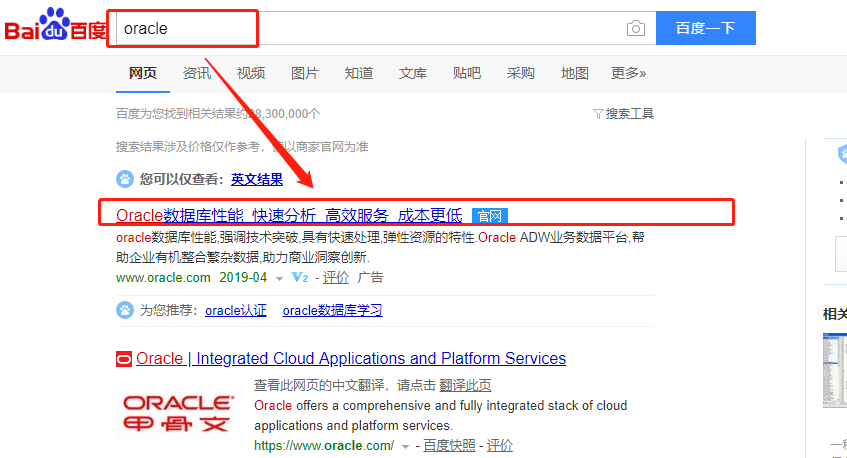Click the description Oracle offers a comprehensive
847x458 pixels.
[441, 415]
